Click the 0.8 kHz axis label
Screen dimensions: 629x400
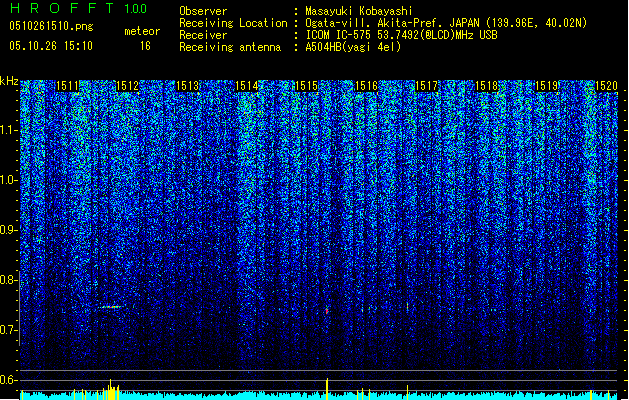point(9,280)
